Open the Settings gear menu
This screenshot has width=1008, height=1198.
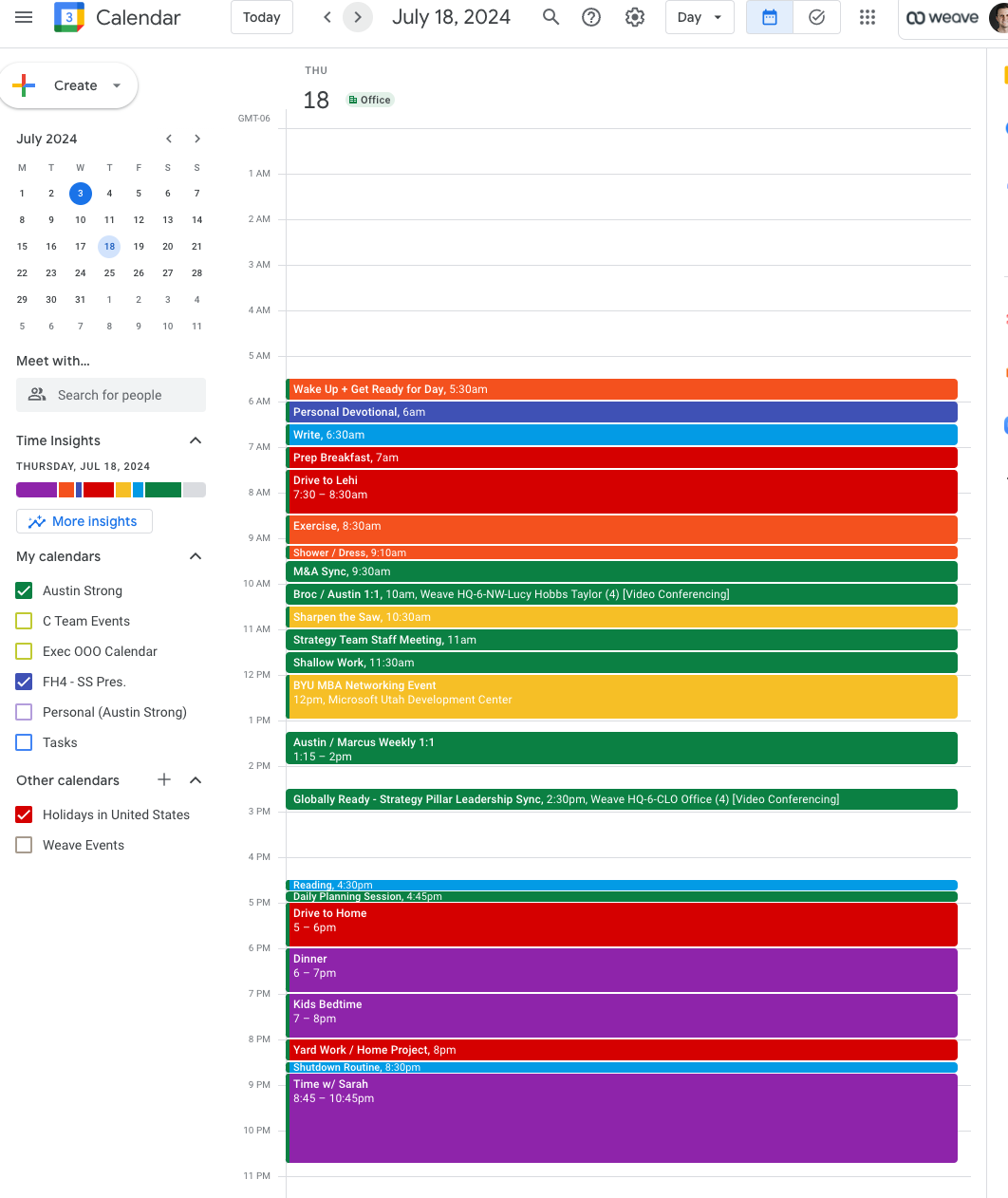click(x=635, y=17)
